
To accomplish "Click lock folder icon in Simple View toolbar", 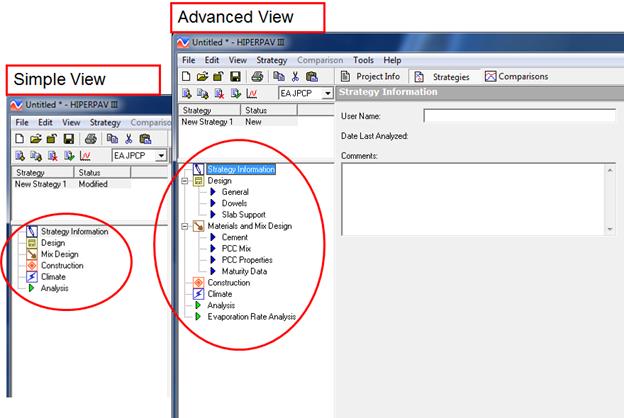I will [x=52, y=139].
